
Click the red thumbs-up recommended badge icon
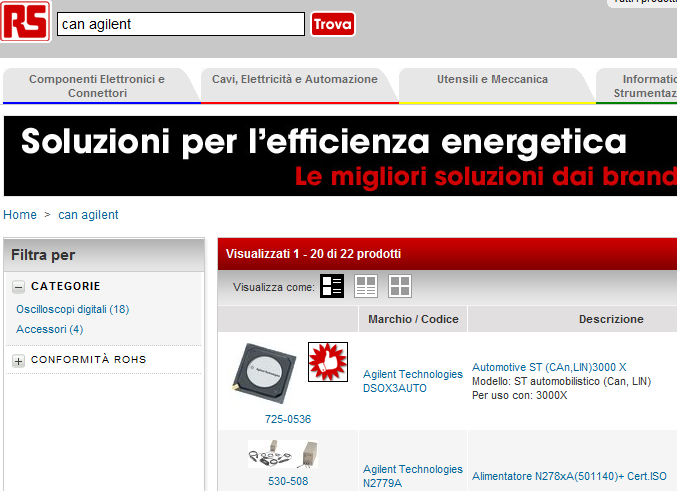click(x=328, y=362)
